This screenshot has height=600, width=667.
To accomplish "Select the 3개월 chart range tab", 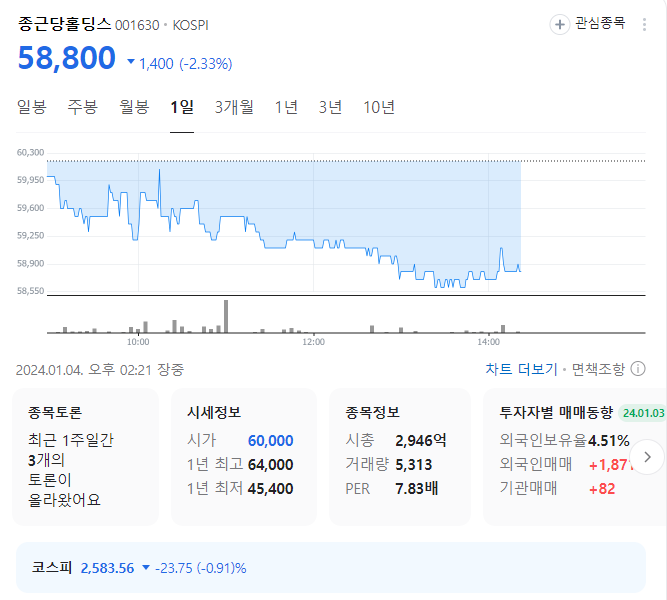I will (x=234, y=107).
